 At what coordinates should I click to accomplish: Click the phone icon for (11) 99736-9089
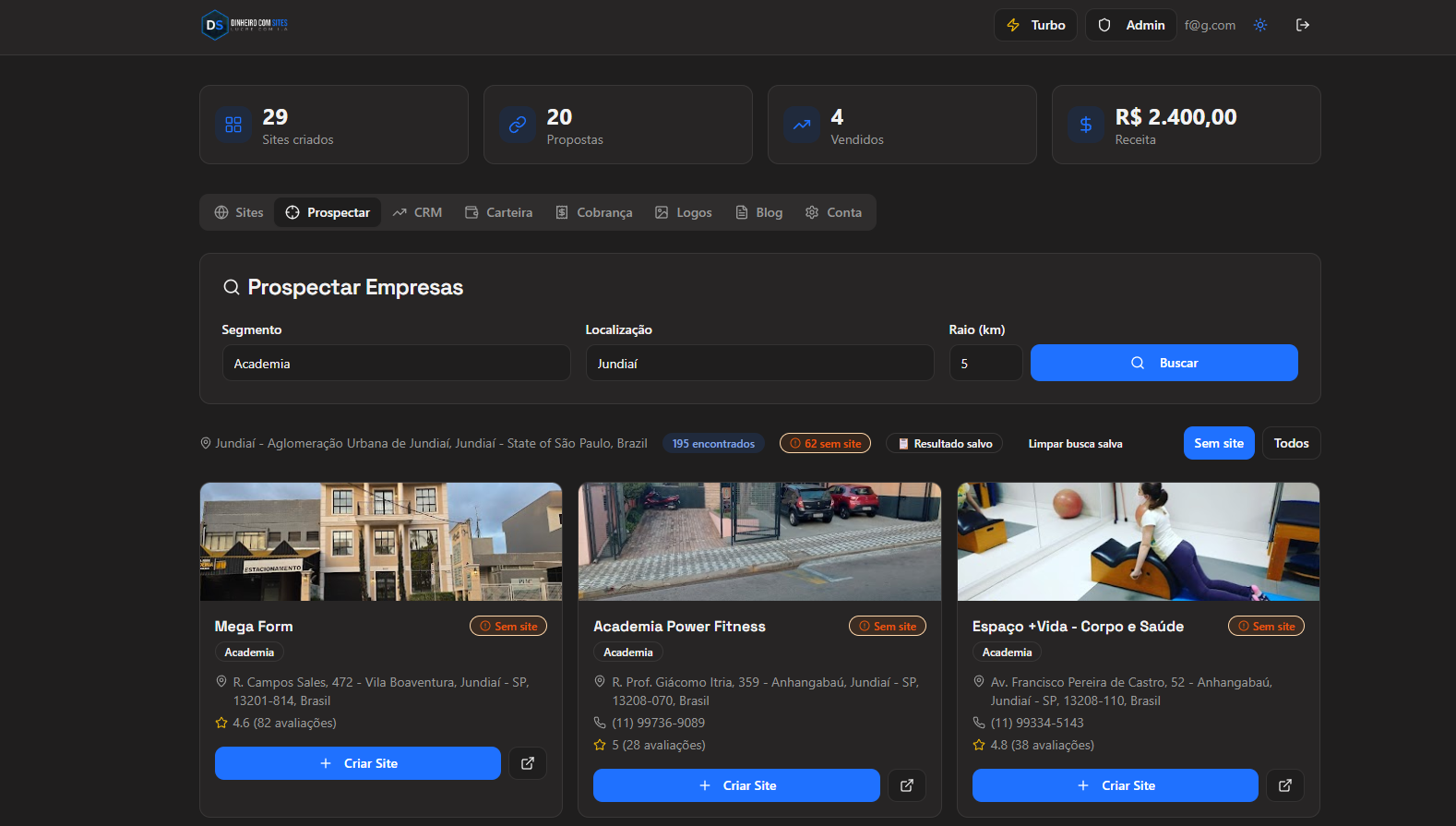(600, 723)
